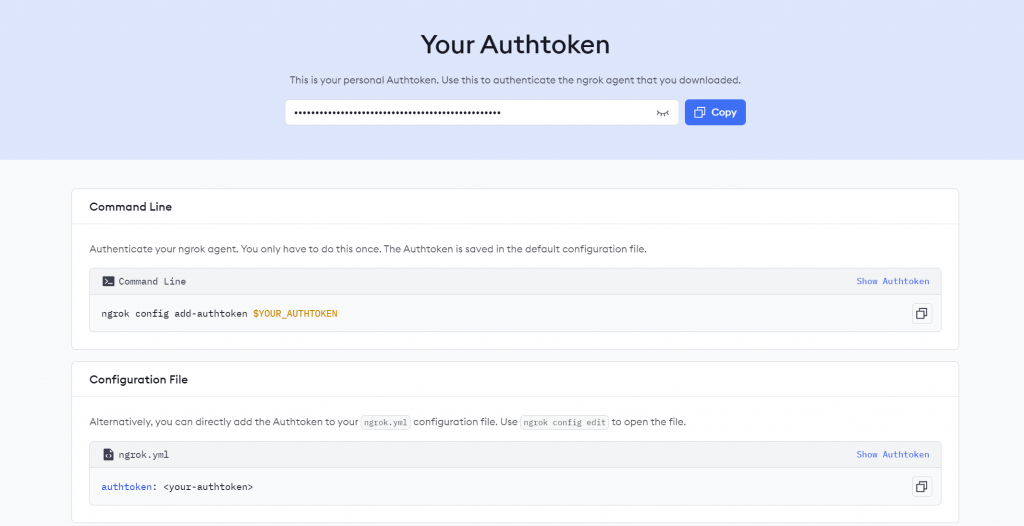The width and height of the screenshot is (1024, 526).
Task: Click the Command Line section title
Action: tap(130, 207)
